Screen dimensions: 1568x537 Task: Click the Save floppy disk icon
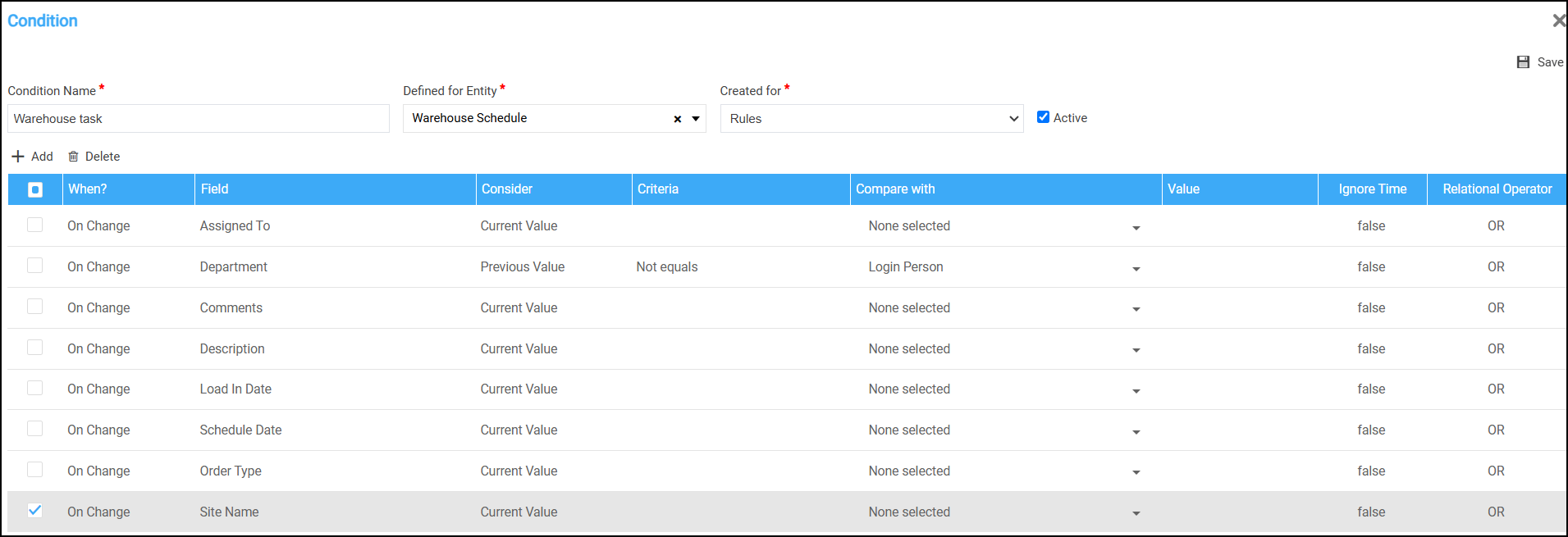coord(1523,62)
